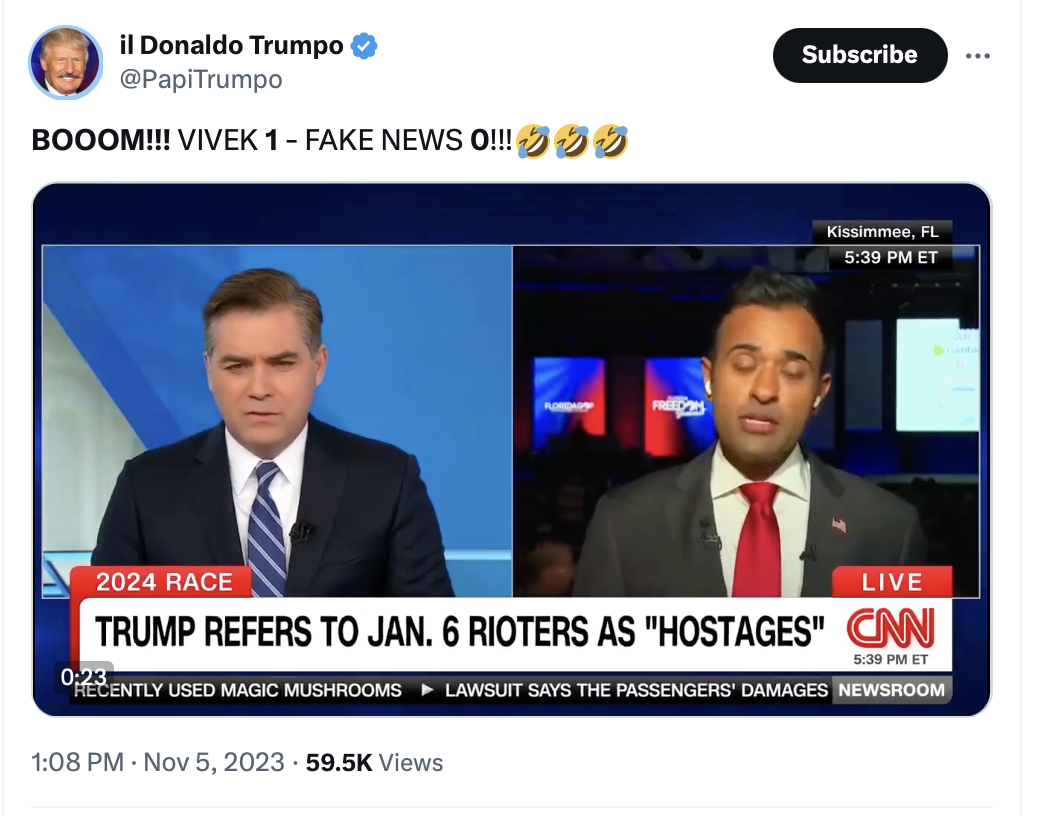This screenshot has width=1040, height=816.
Task: Click the TRUMP REFERS TO JAN. 6 headline banner
Action: coord(459,632)
